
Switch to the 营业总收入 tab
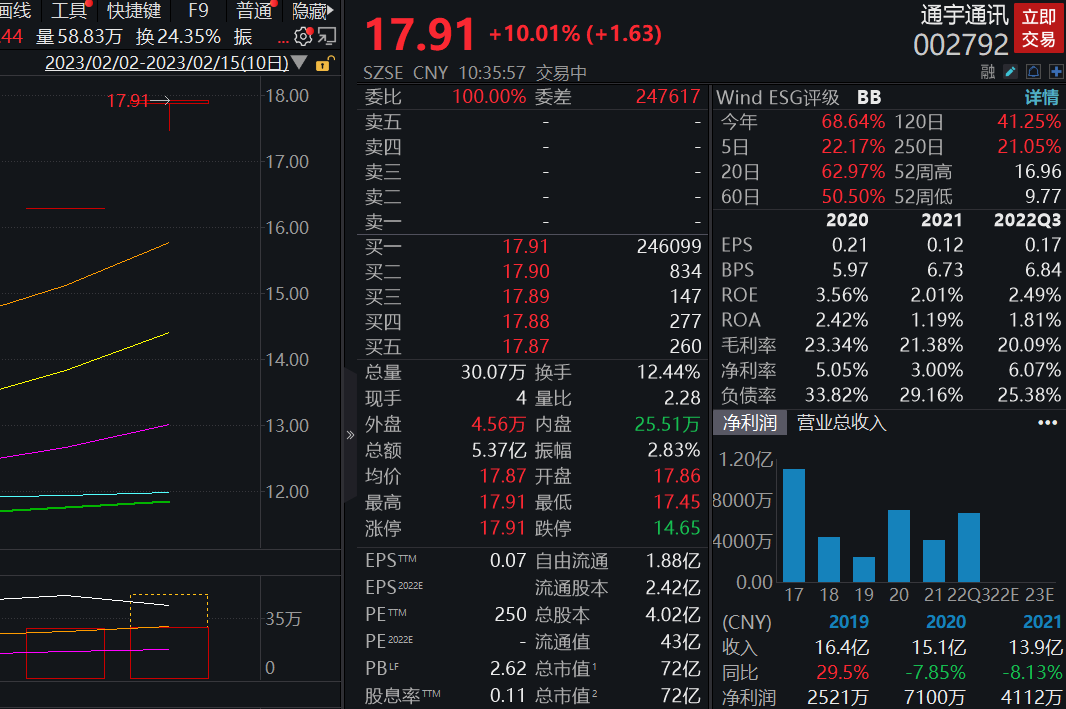coord(841,423)
